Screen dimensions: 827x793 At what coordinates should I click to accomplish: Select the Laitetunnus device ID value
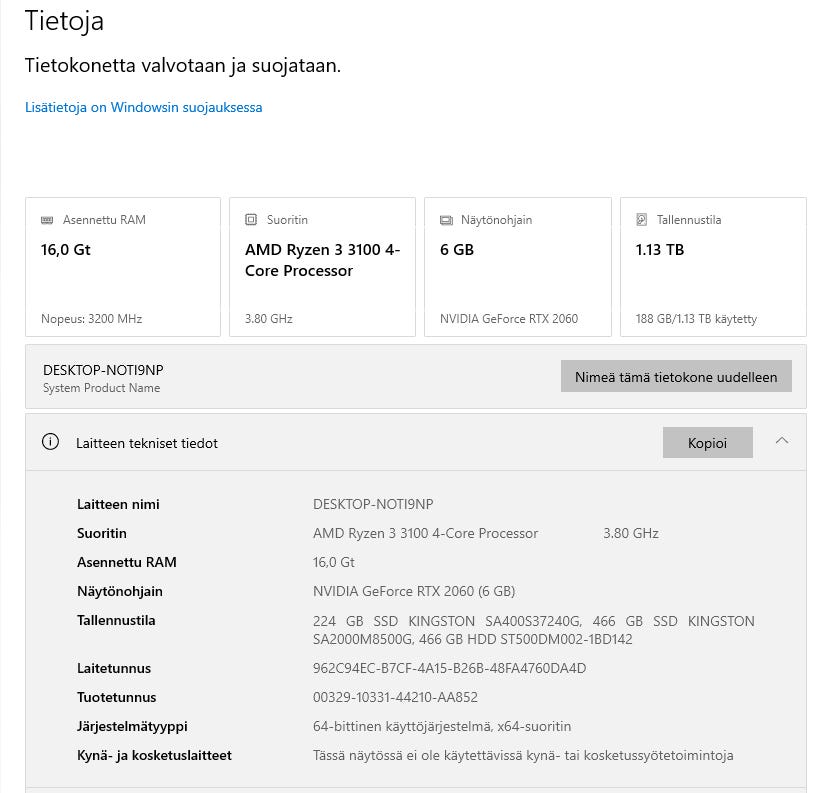(x=449, y=669)
